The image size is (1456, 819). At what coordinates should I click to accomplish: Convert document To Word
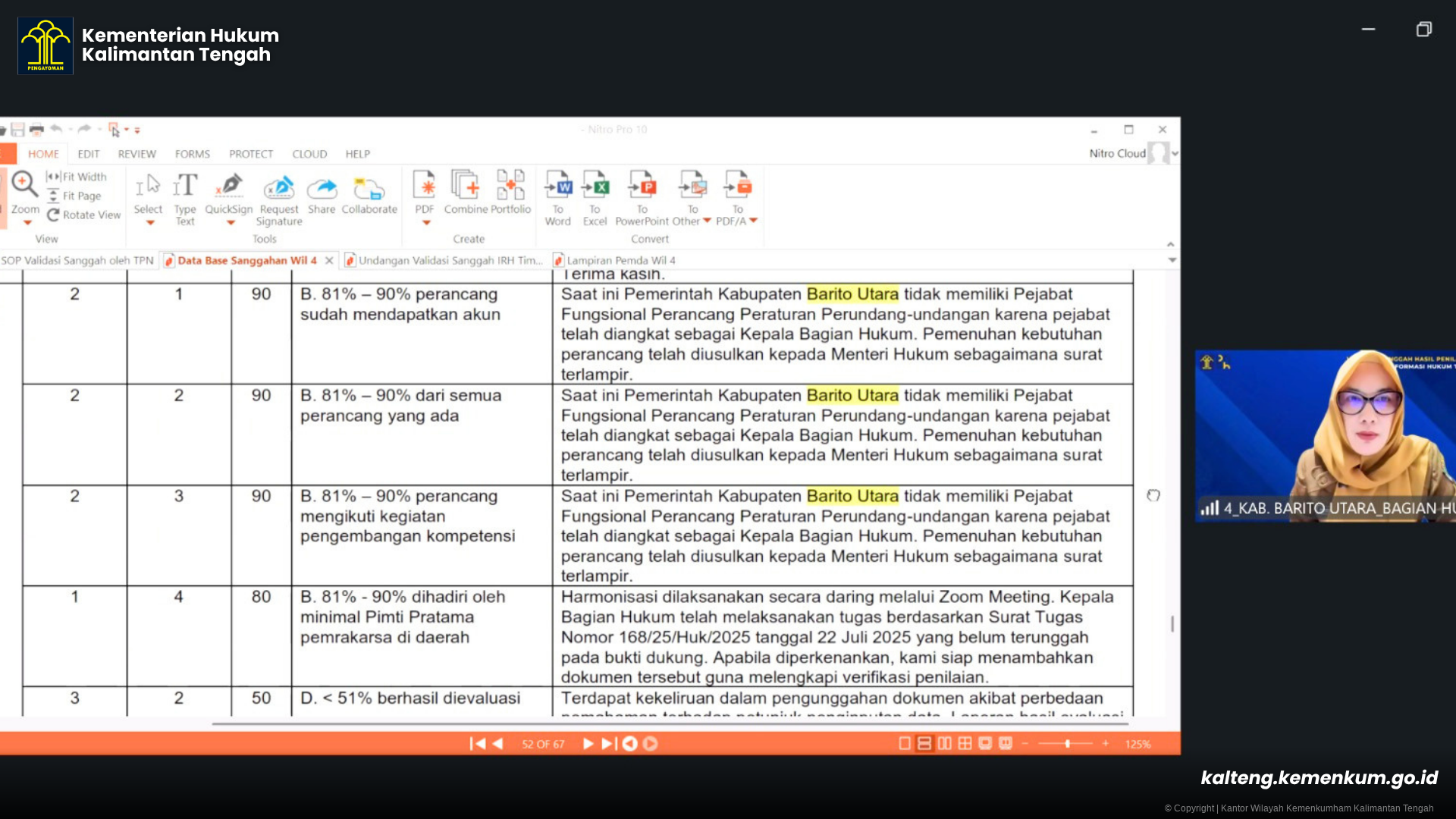click(x=558, y=199)
